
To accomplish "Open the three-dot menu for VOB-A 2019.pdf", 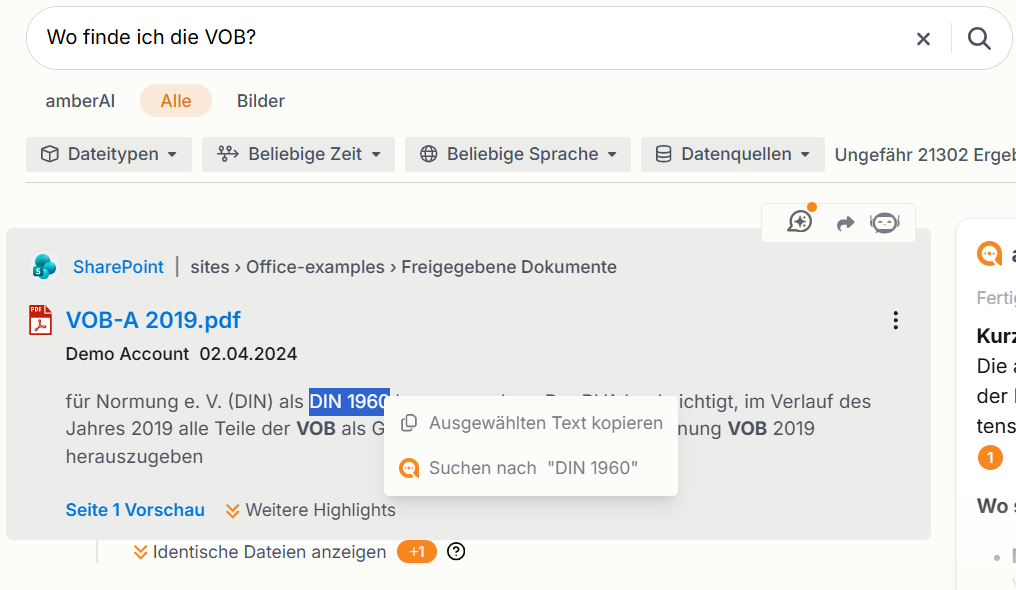I will pos(895,320).
